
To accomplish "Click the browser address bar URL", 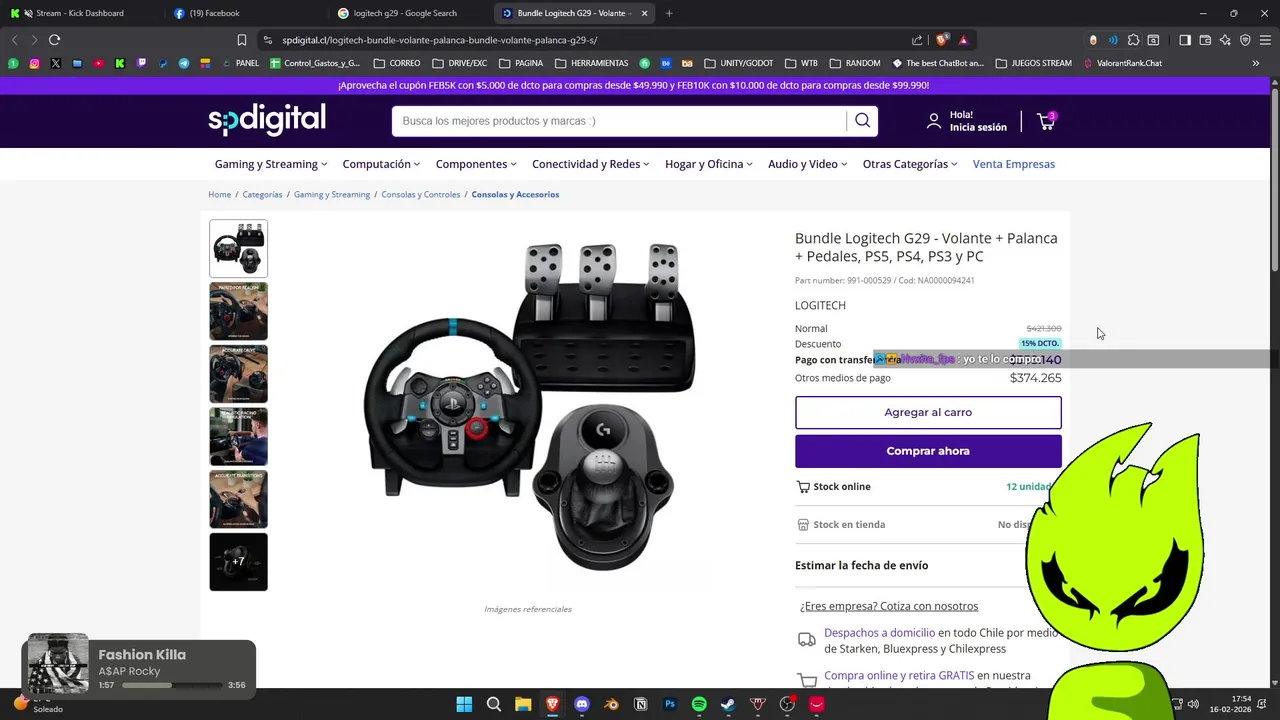I will click(439, 40).
